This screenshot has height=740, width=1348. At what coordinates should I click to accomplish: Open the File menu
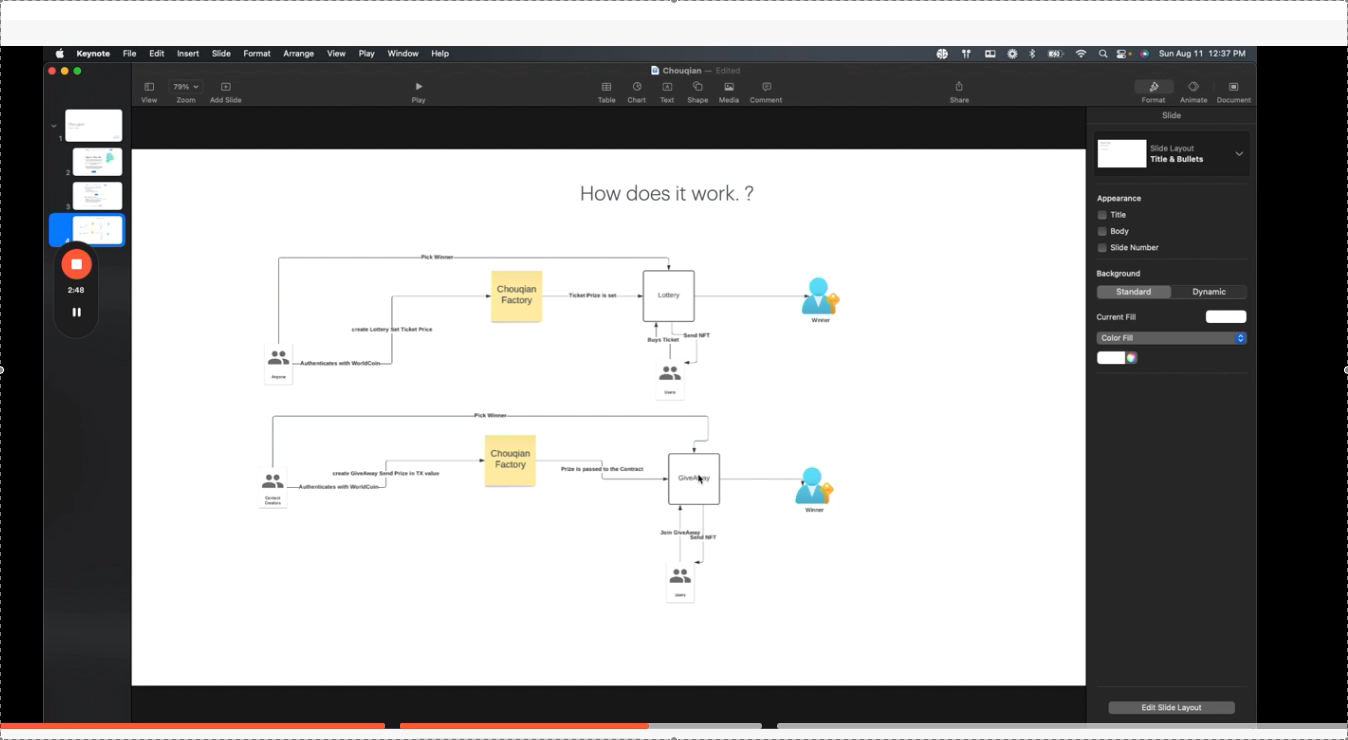[129, 53]
